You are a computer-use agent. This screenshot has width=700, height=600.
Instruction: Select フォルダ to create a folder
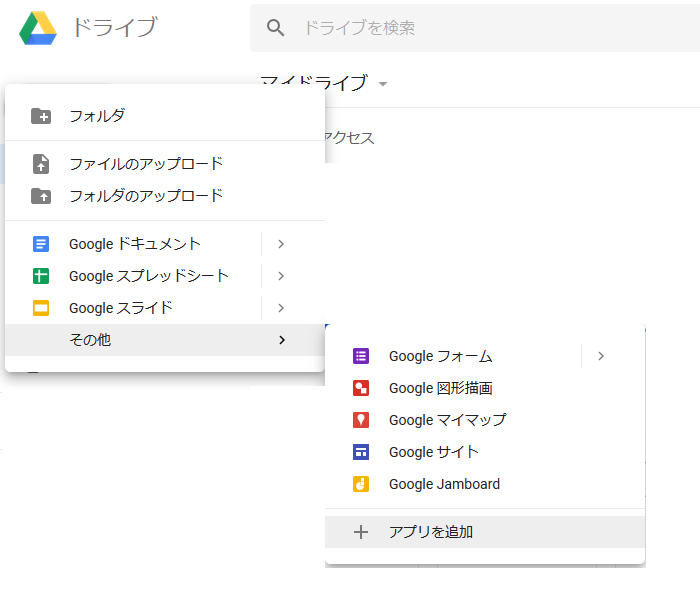[164, 116]
